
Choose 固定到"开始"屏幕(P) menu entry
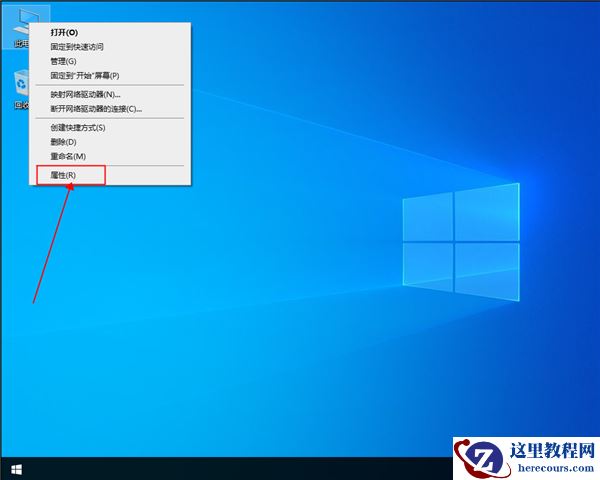110,76
